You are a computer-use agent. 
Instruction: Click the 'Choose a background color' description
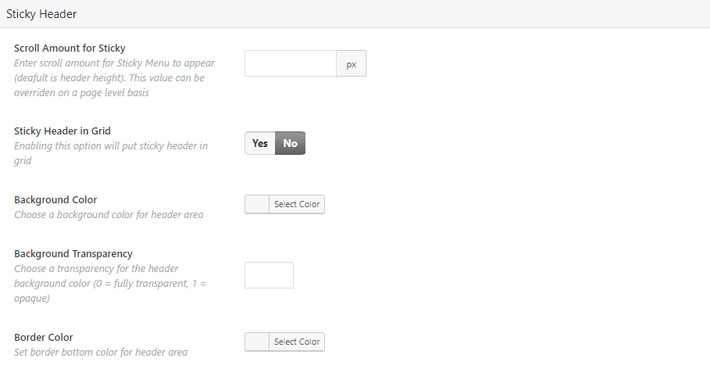tap(109, 215)
